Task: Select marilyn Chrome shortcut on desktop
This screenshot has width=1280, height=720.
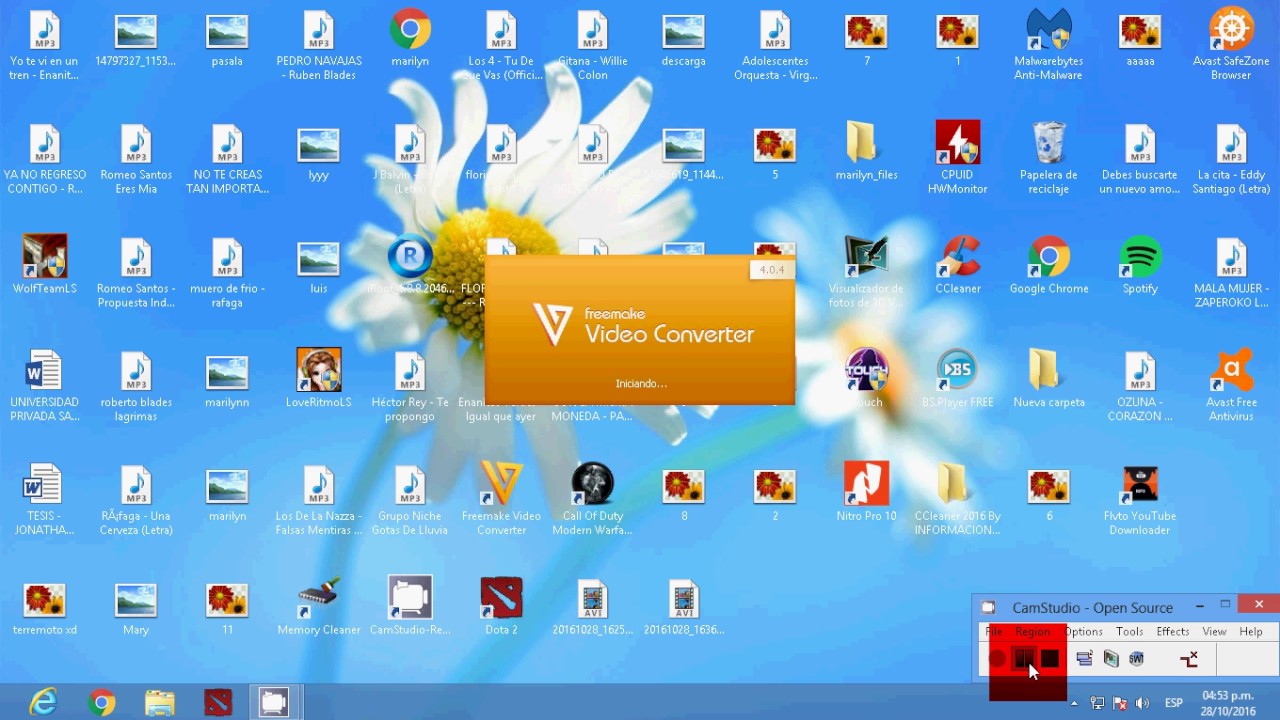Action: 410,37
